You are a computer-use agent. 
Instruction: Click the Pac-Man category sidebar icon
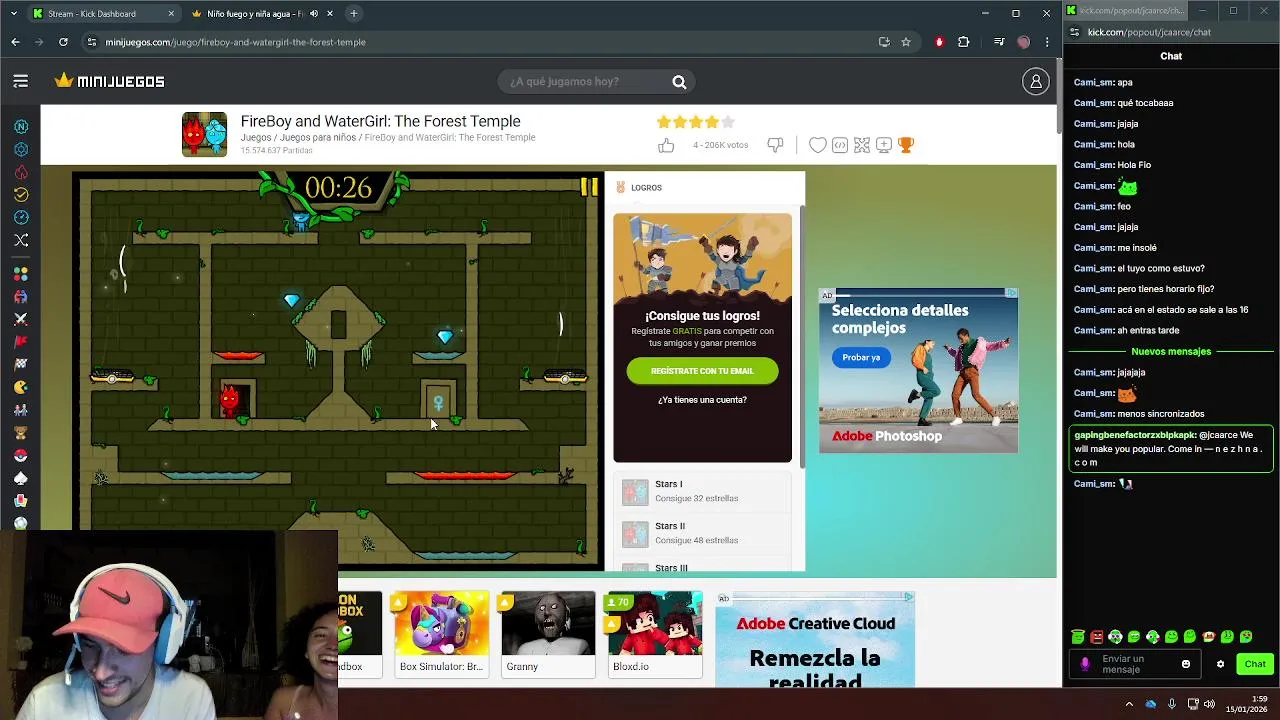(x=21, y=387)
